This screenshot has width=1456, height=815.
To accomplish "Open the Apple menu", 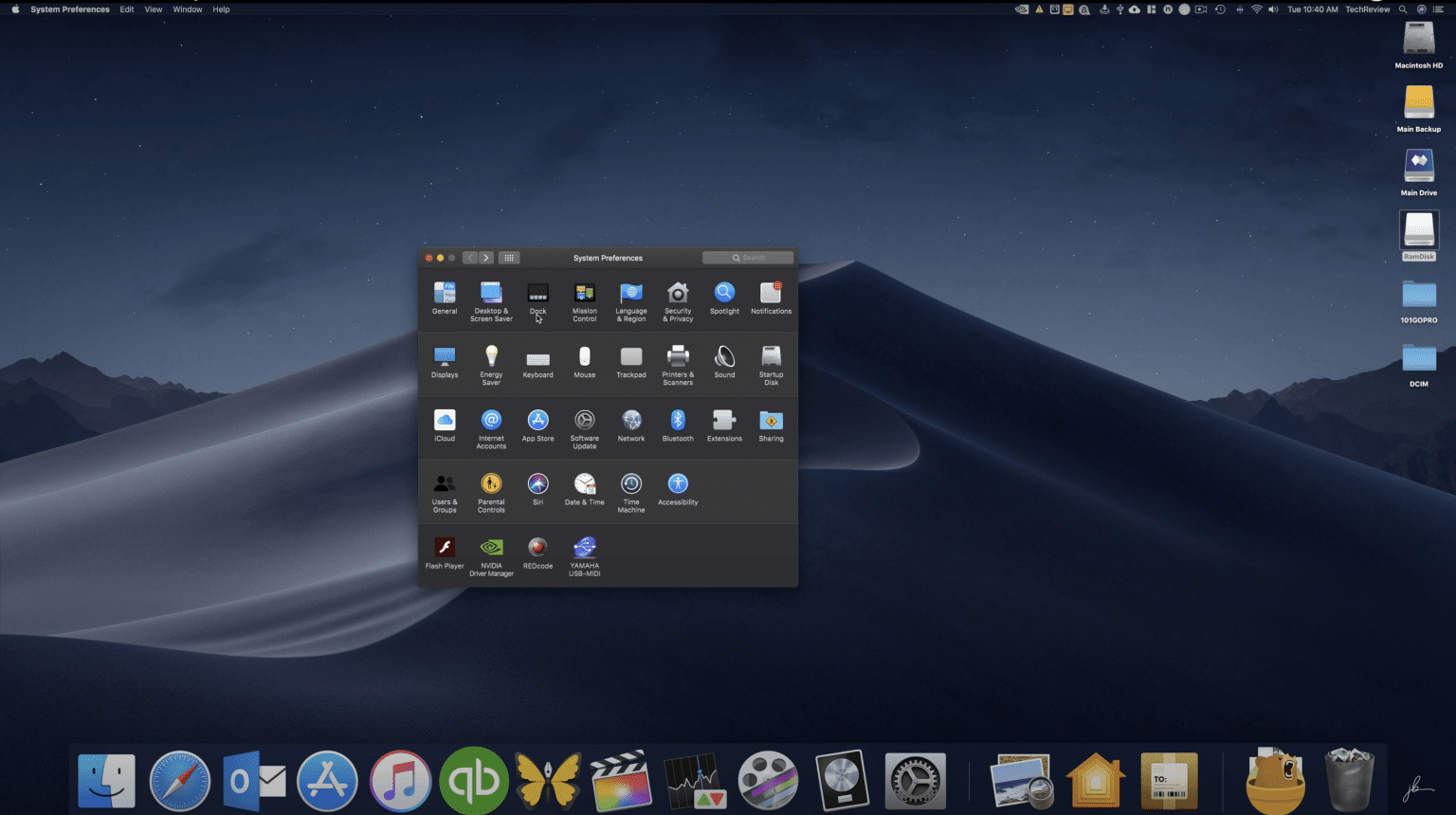I will click(14, 9).
